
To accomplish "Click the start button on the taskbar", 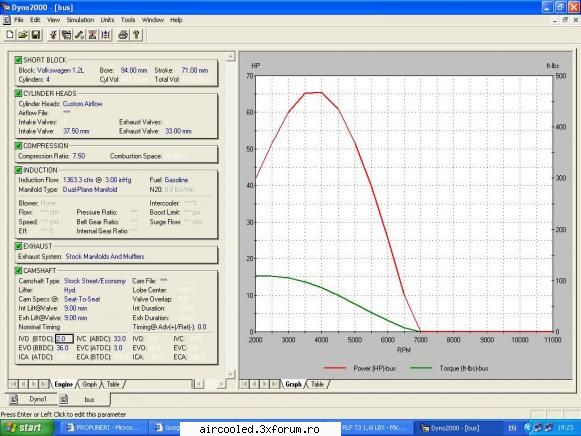I will tap(25, 428).
